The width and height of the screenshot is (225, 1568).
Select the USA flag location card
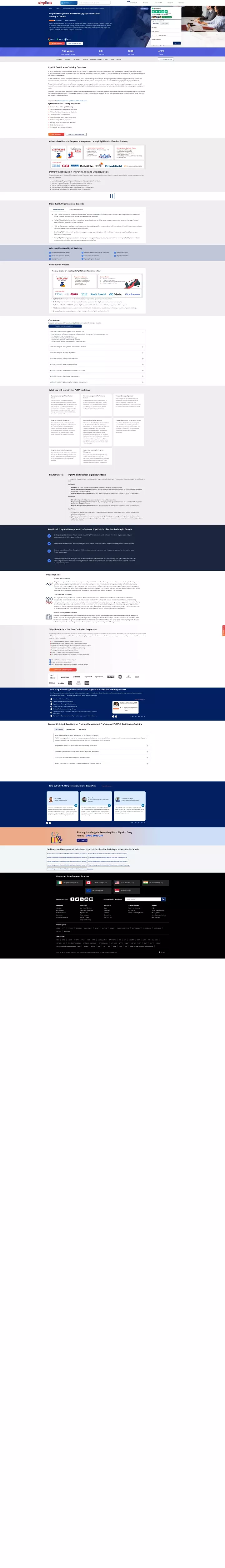[x=127, y=883]
